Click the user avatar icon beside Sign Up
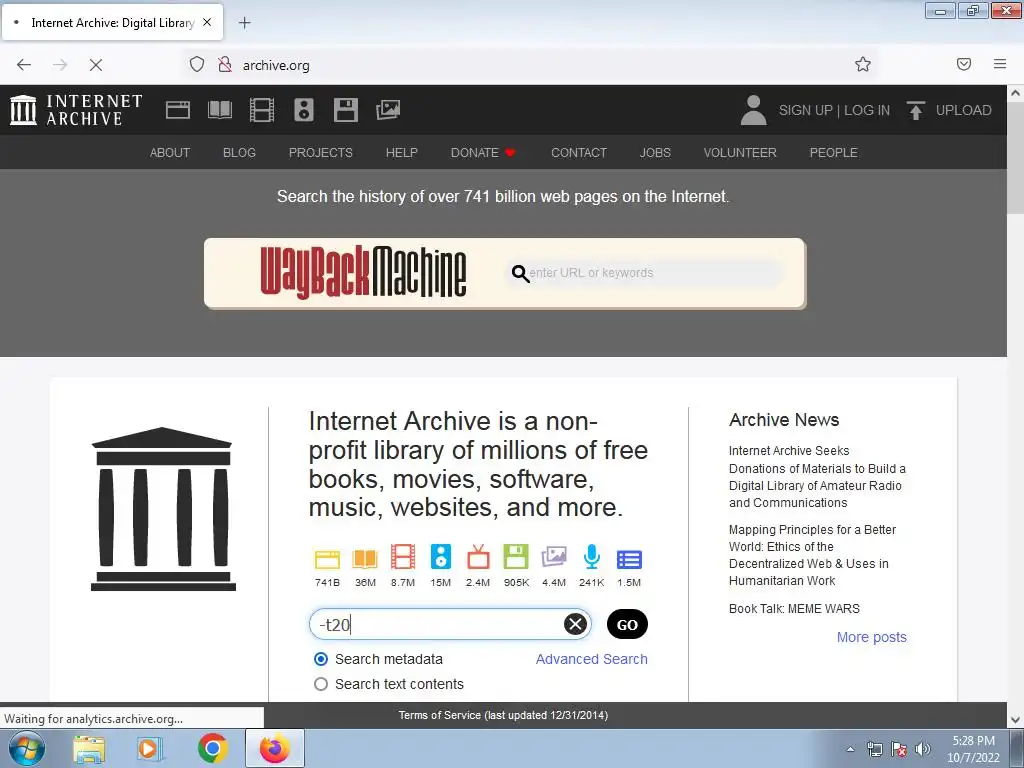The width and height of the screenshot is (1024, 768). (753, 110)
